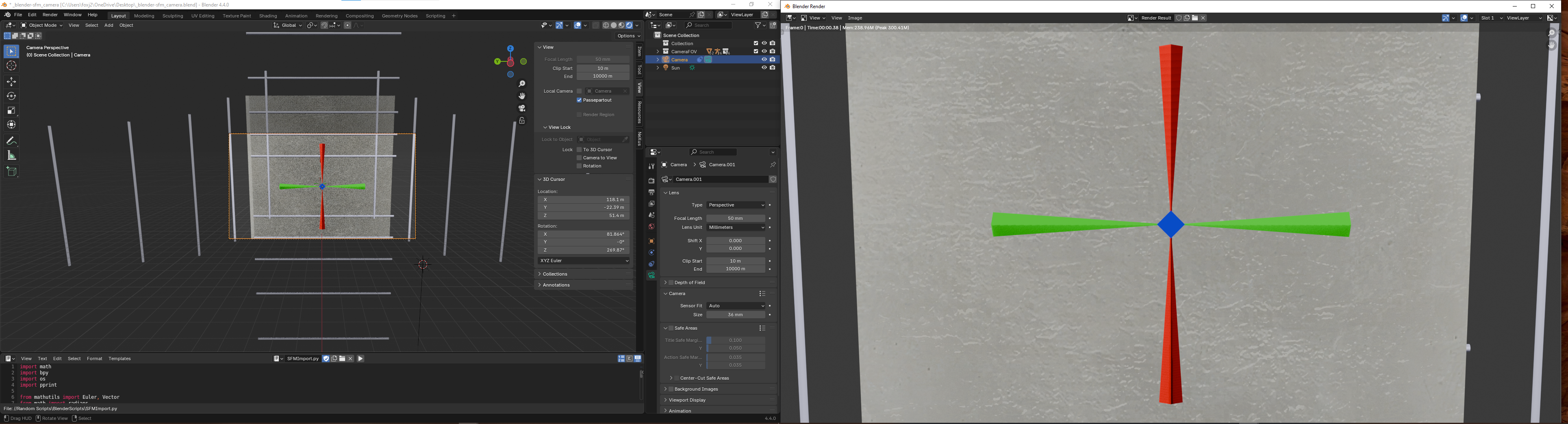1568x424 pixels.
Task: Pin the properties editor context
Action: [773, 165]
